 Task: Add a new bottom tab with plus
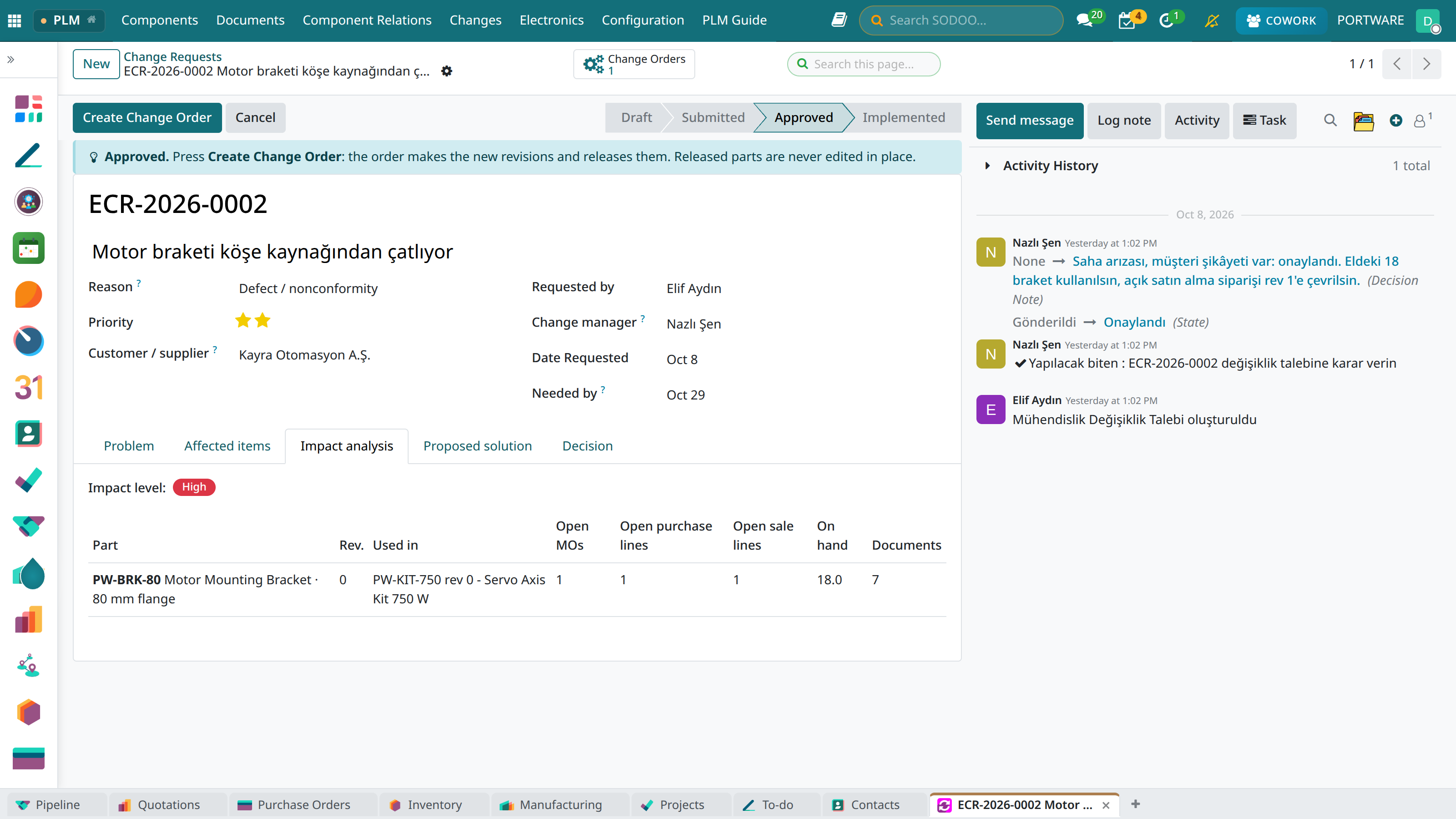[x=1135, y=804]
